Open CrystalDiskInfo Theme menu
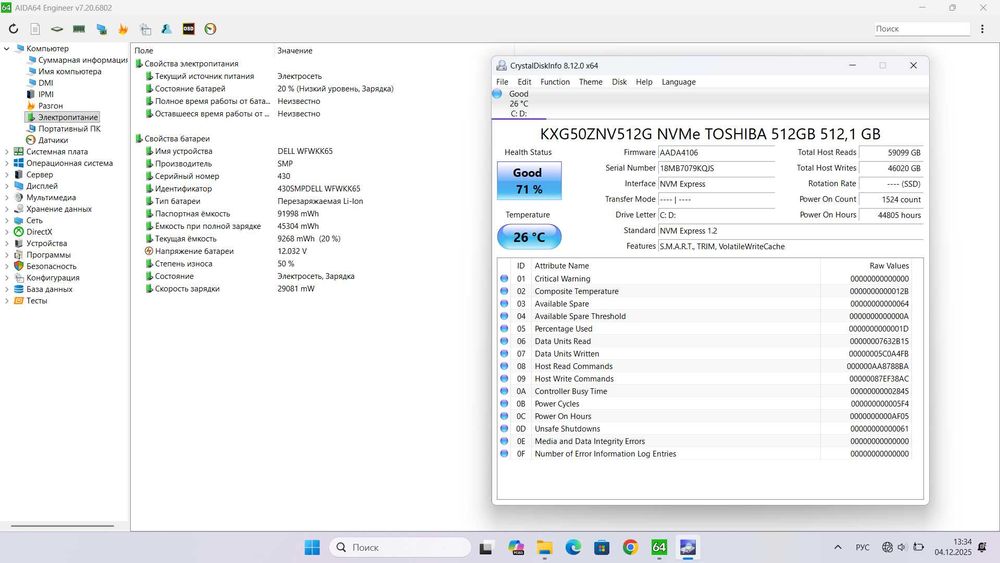Screen dimensions: 1000x563 (591, 82)
